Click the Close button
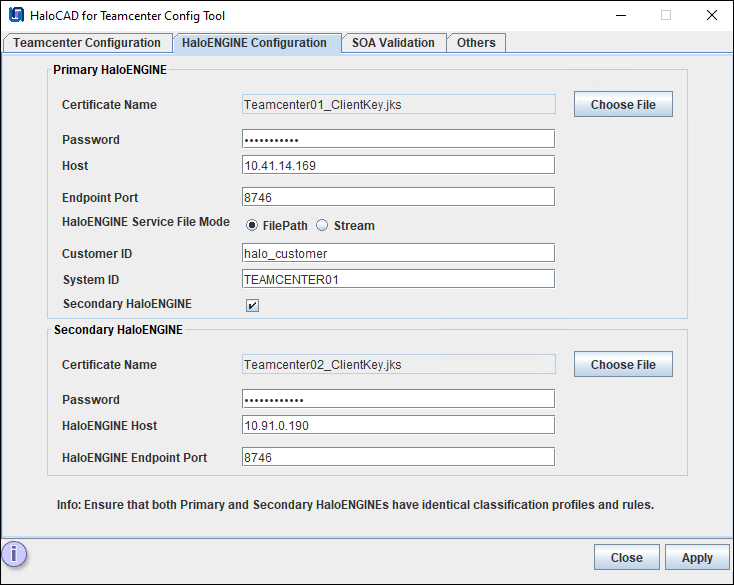Viewport: 734px width, 585px height. tap(626, 557)
